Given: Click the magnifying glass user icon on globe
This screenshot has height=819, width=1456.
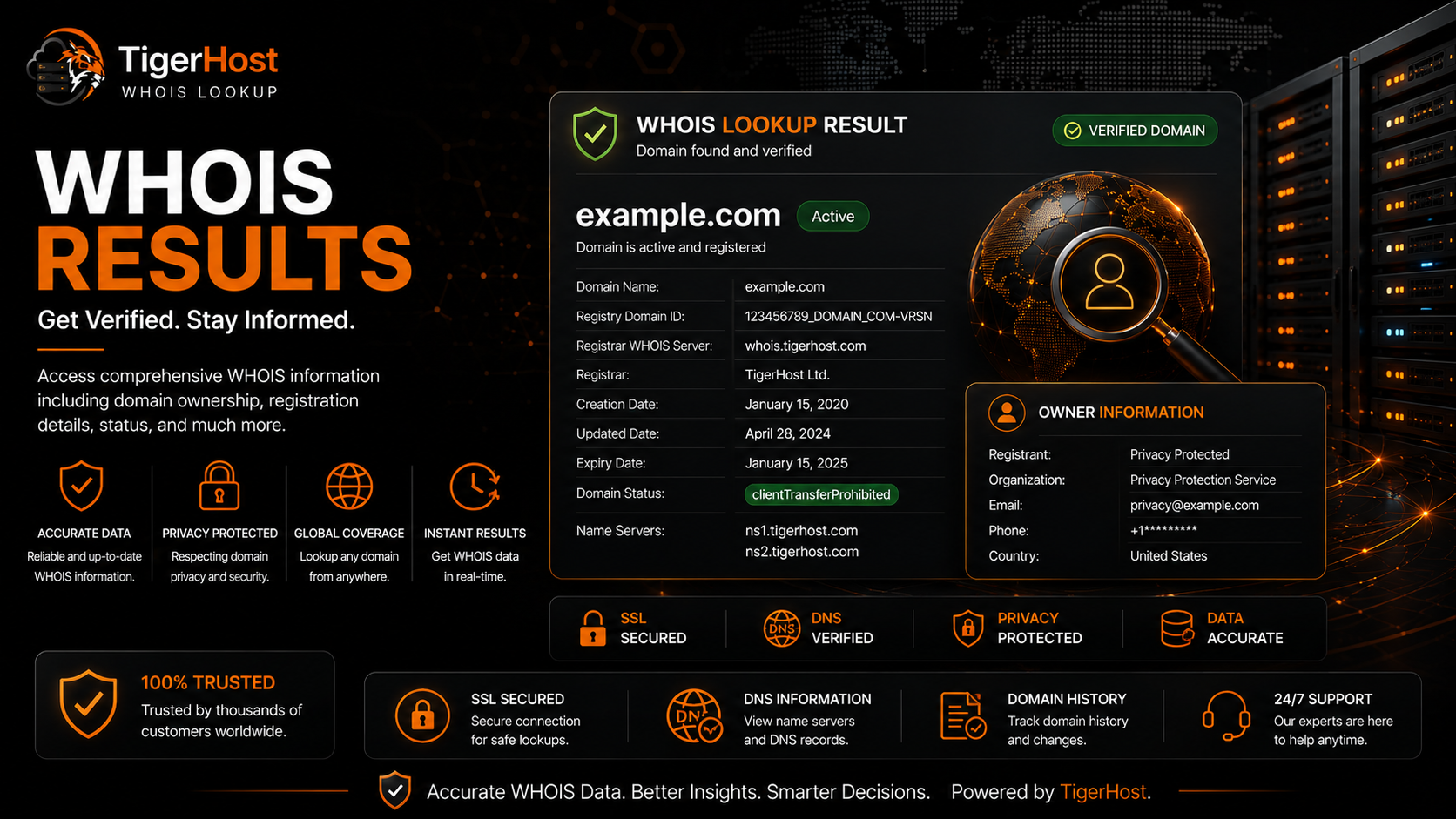Looking at the screenshot, I should point(1109,282).
